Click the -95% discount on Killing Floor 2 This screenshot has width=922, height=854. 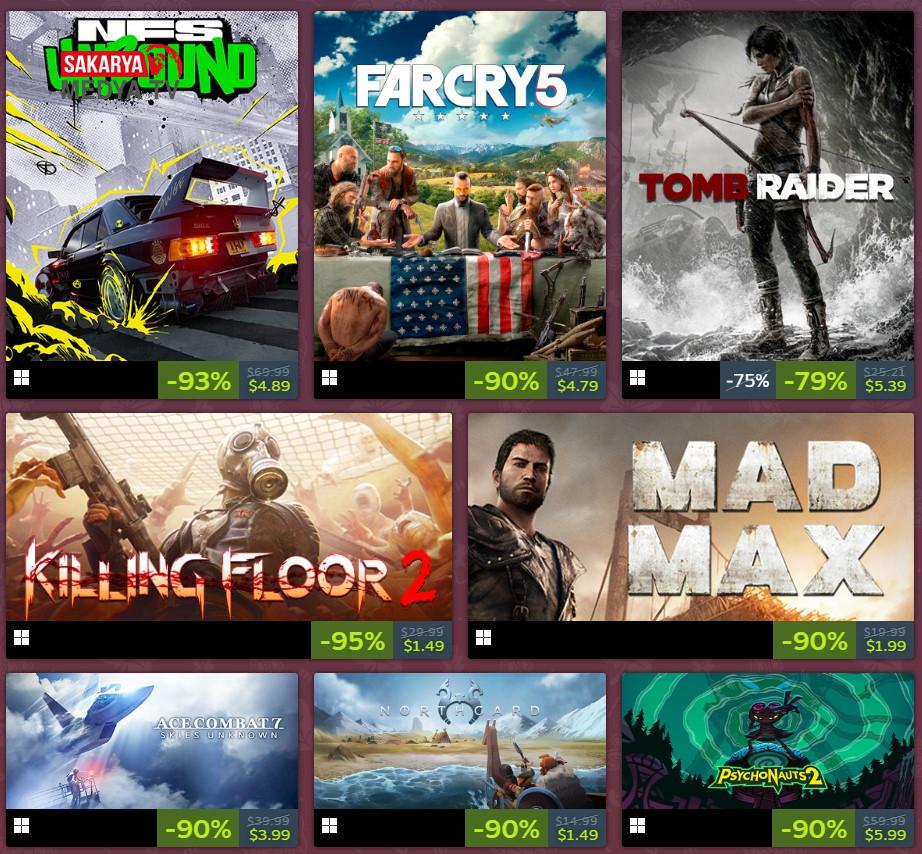pyautogui.click(x=353, y=640)
